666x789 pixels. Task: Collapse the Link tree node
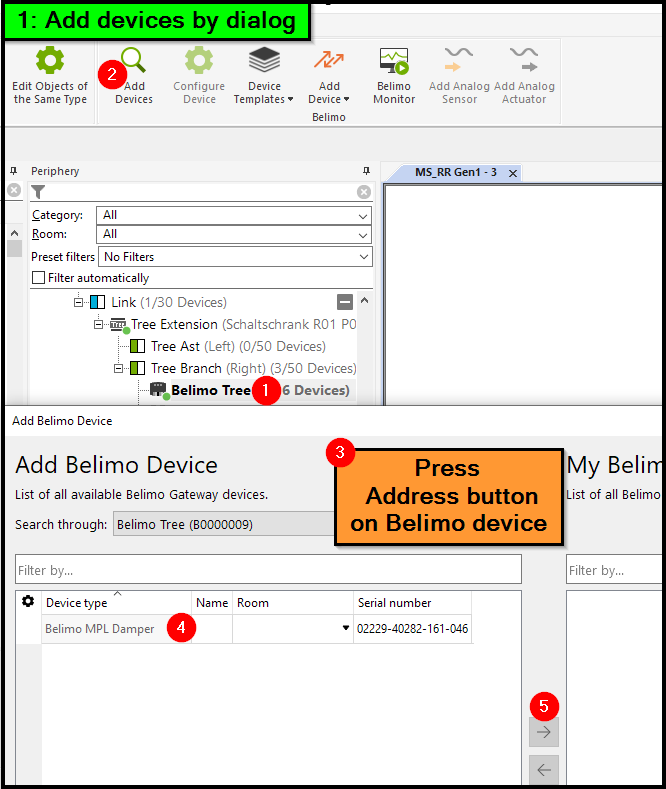click(78, 302)
